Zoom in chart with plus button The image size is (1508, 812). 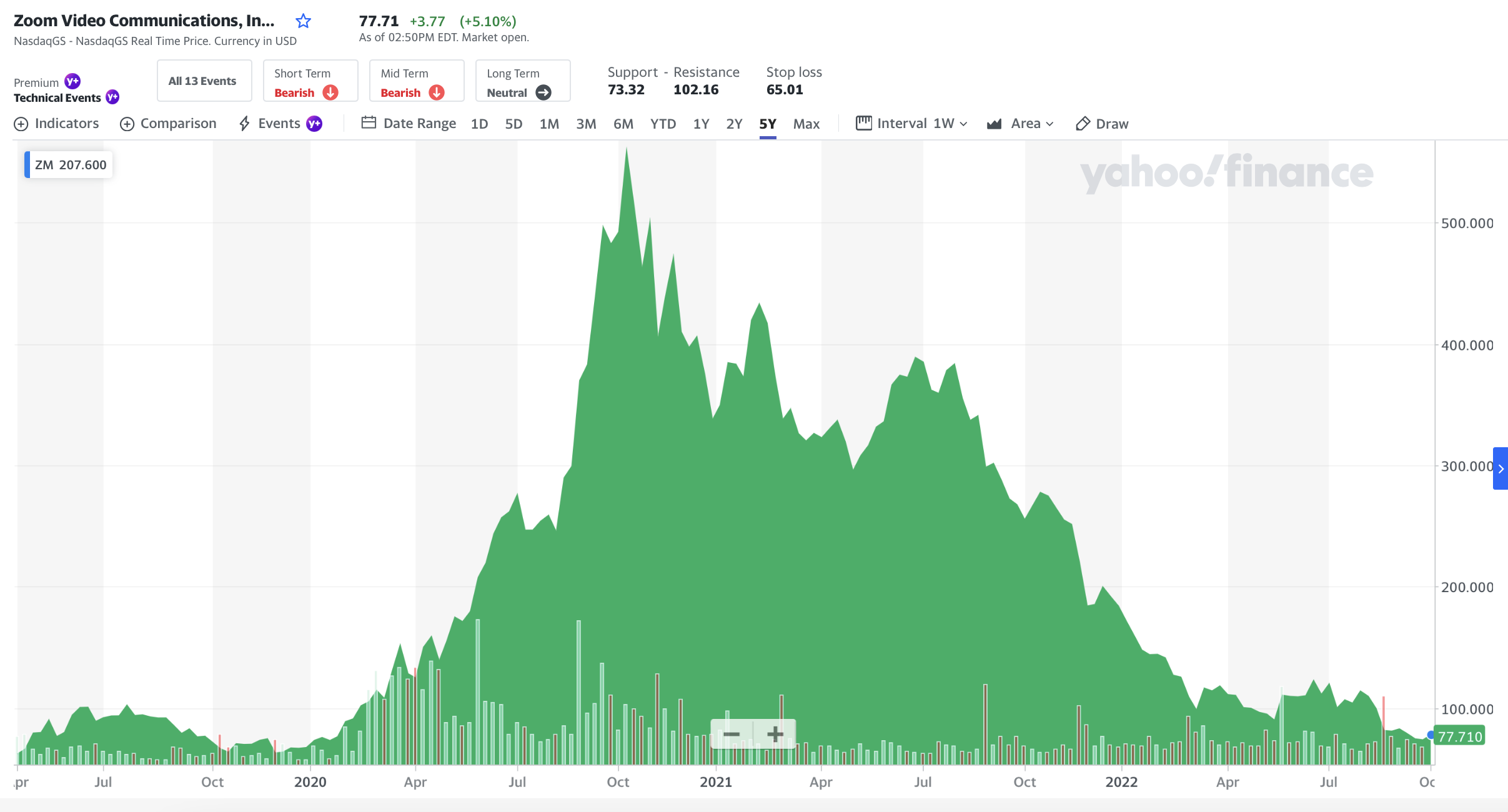[775, 734]
